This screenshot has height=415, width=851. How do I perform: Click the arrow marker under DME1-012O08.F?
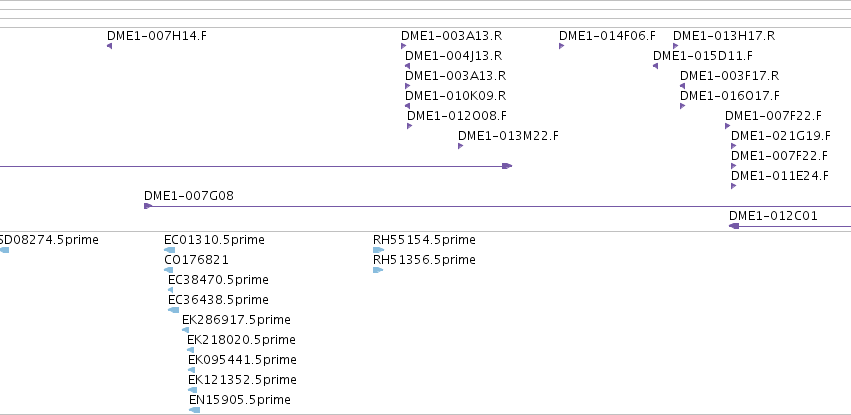point(410,126)
